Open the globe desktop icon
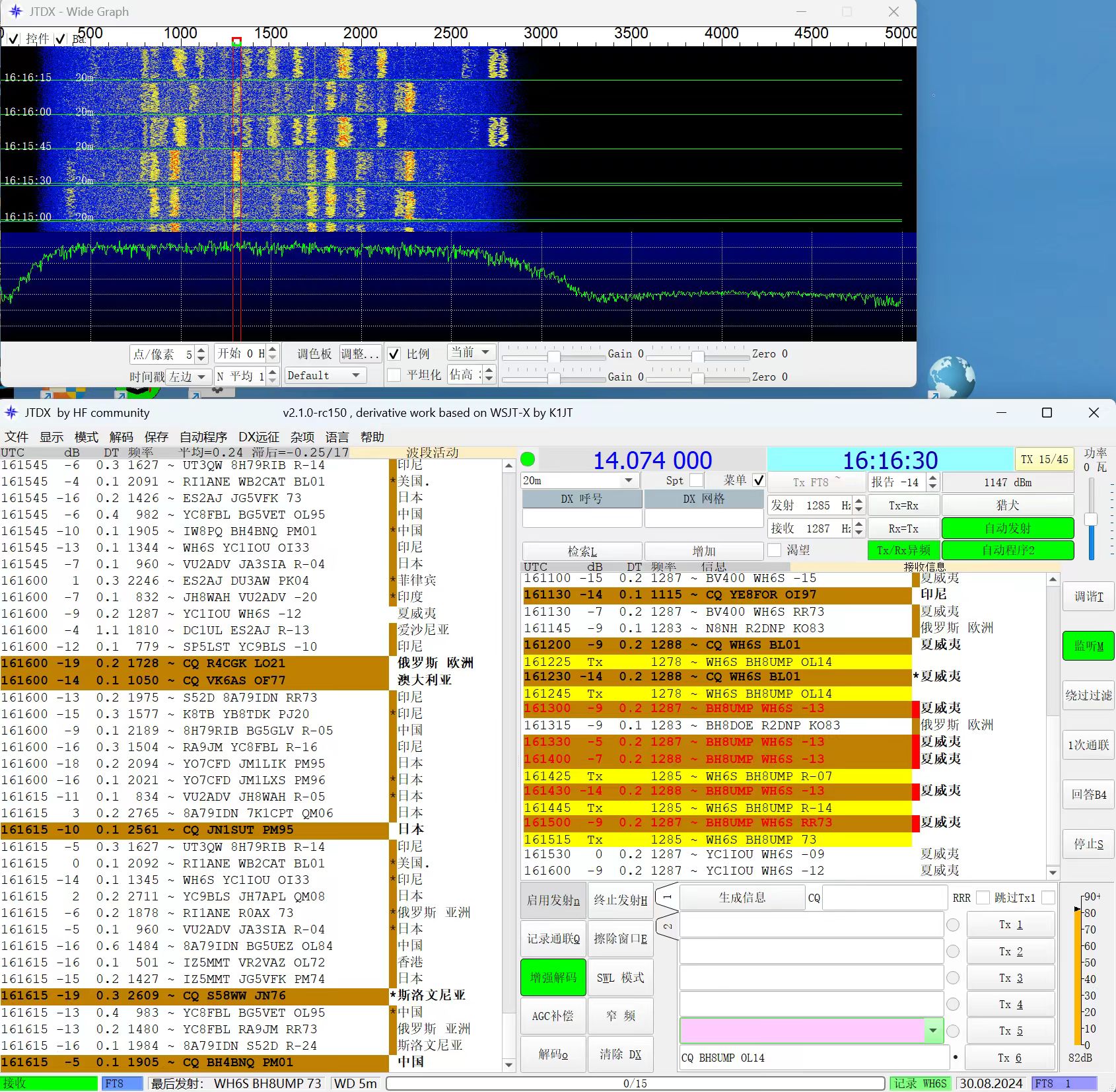Viewport: 1116px width, 1092px height. pyautogui.click(x=952, y=377)
